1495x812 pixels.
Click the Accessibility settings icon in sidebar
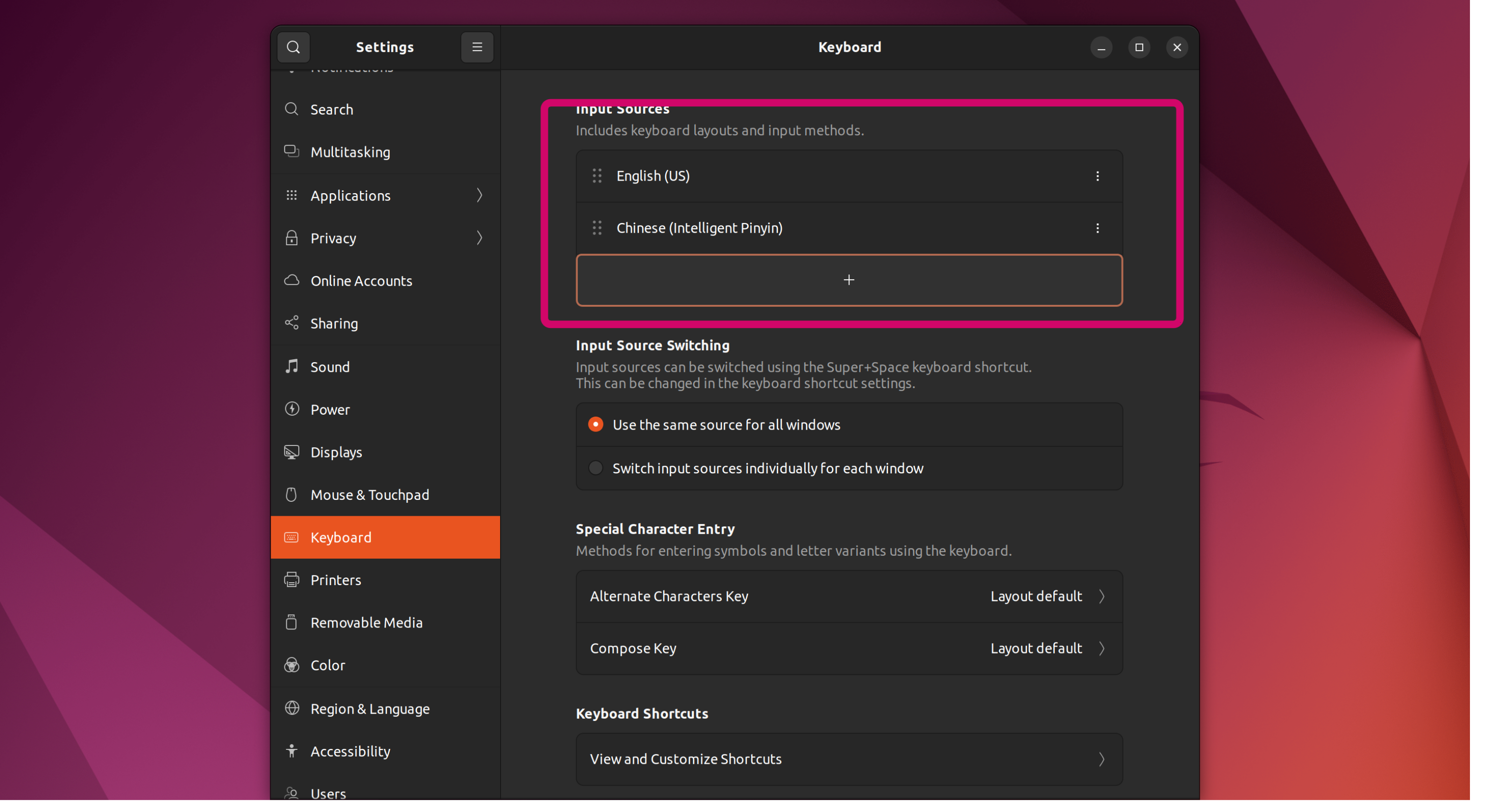[291, 751]
